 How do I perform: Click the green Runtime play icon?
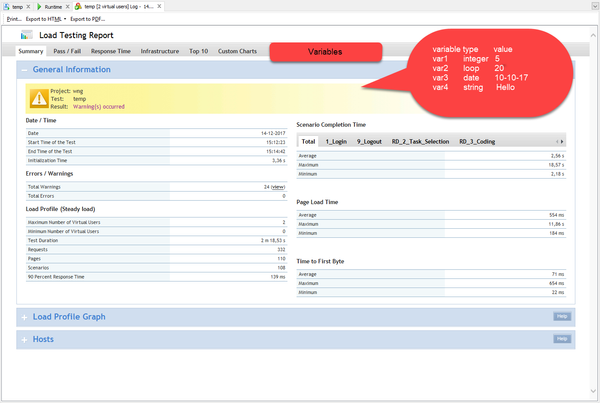40,6
